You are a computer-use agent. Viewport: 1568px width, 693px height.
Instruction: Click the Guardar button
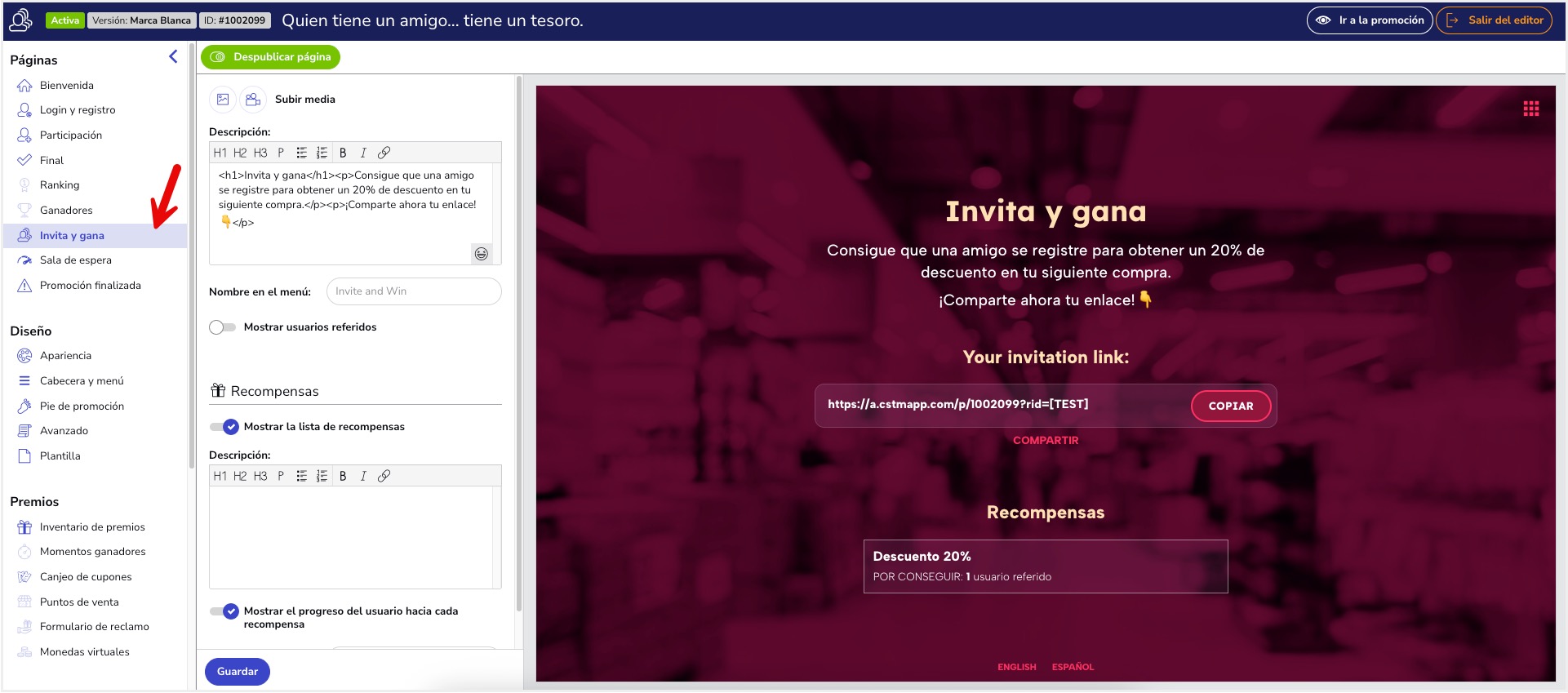tap(237, 672)
